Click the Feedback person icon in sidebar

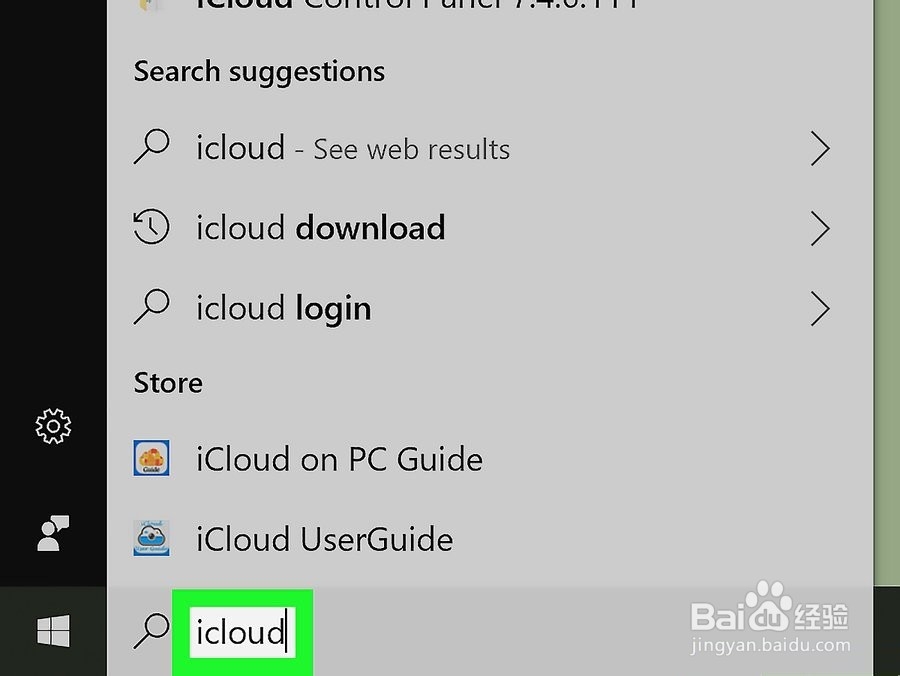53,534
